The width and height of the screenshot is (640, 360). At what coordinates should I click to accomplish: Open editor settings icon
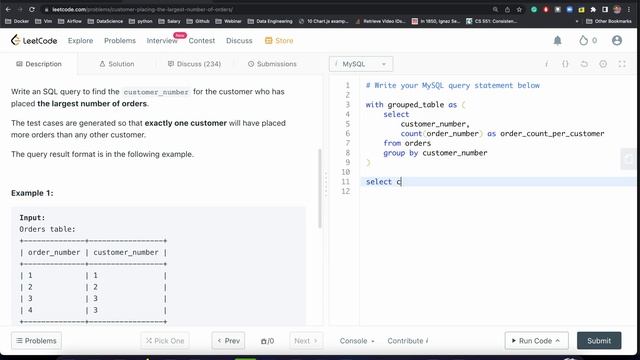(x=603, y=64)
